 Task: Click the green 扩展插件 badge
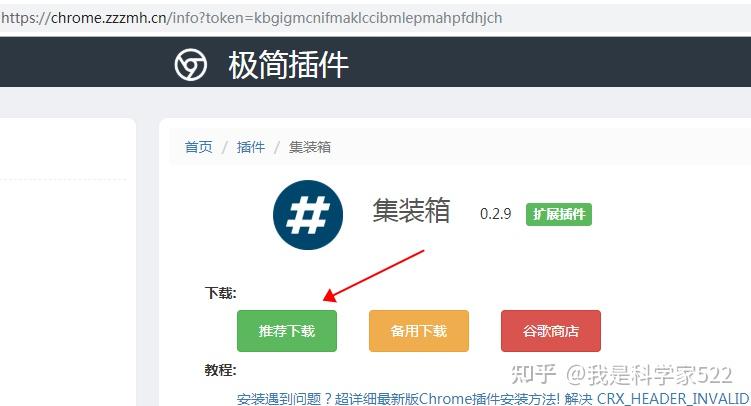click(x=559, y=214)
